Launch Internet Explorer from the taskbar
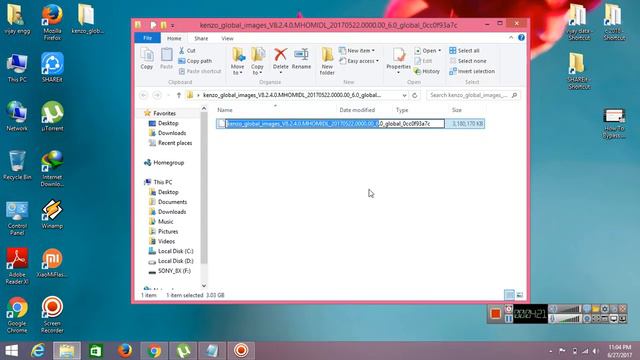The height and width of the screenshot is (360, 640). point(38,351)
